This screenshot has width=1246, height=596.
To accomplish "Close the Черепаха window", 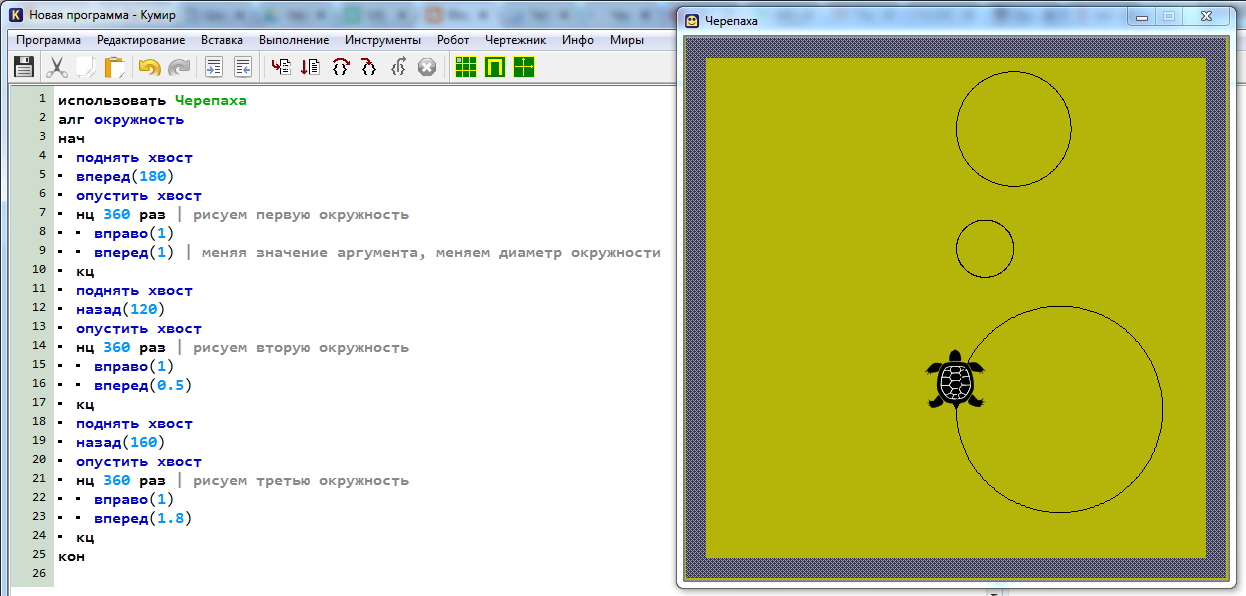I will [x=1206, y=16].
